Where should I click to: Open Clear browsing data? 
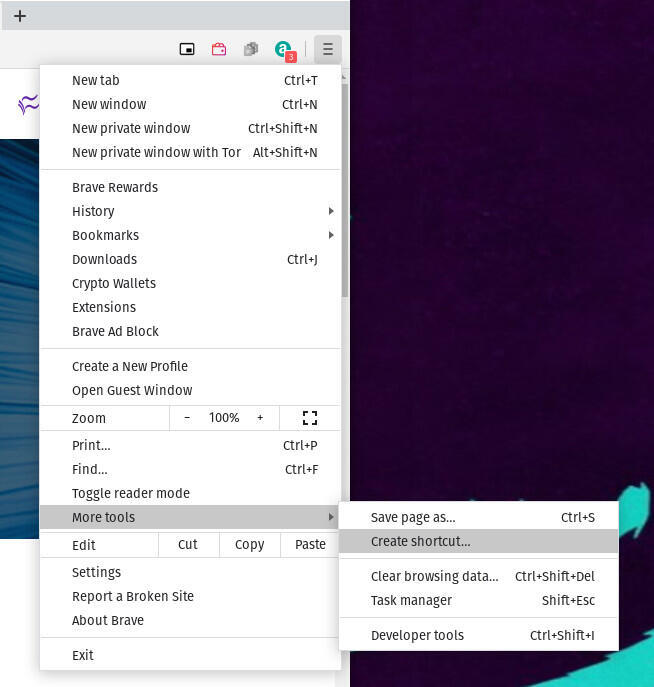click(x=479, y=576)
